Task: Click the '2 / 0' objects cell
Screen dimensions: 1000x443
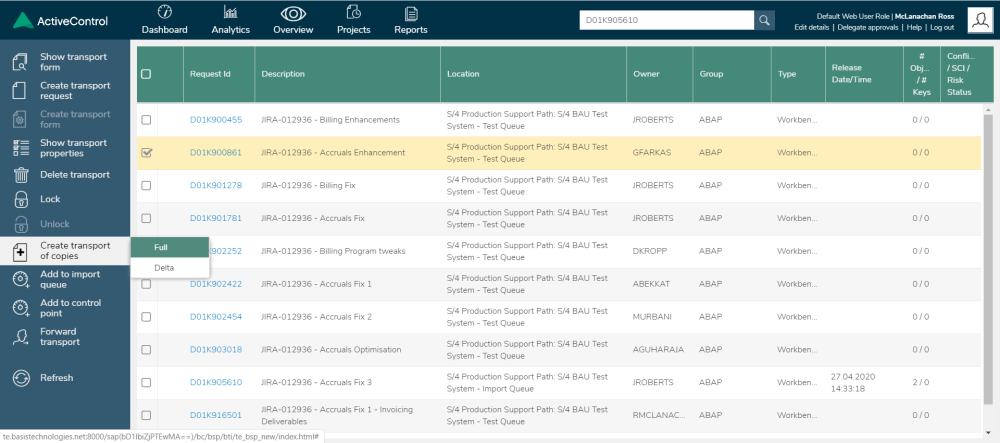Action: coord(920,382)
